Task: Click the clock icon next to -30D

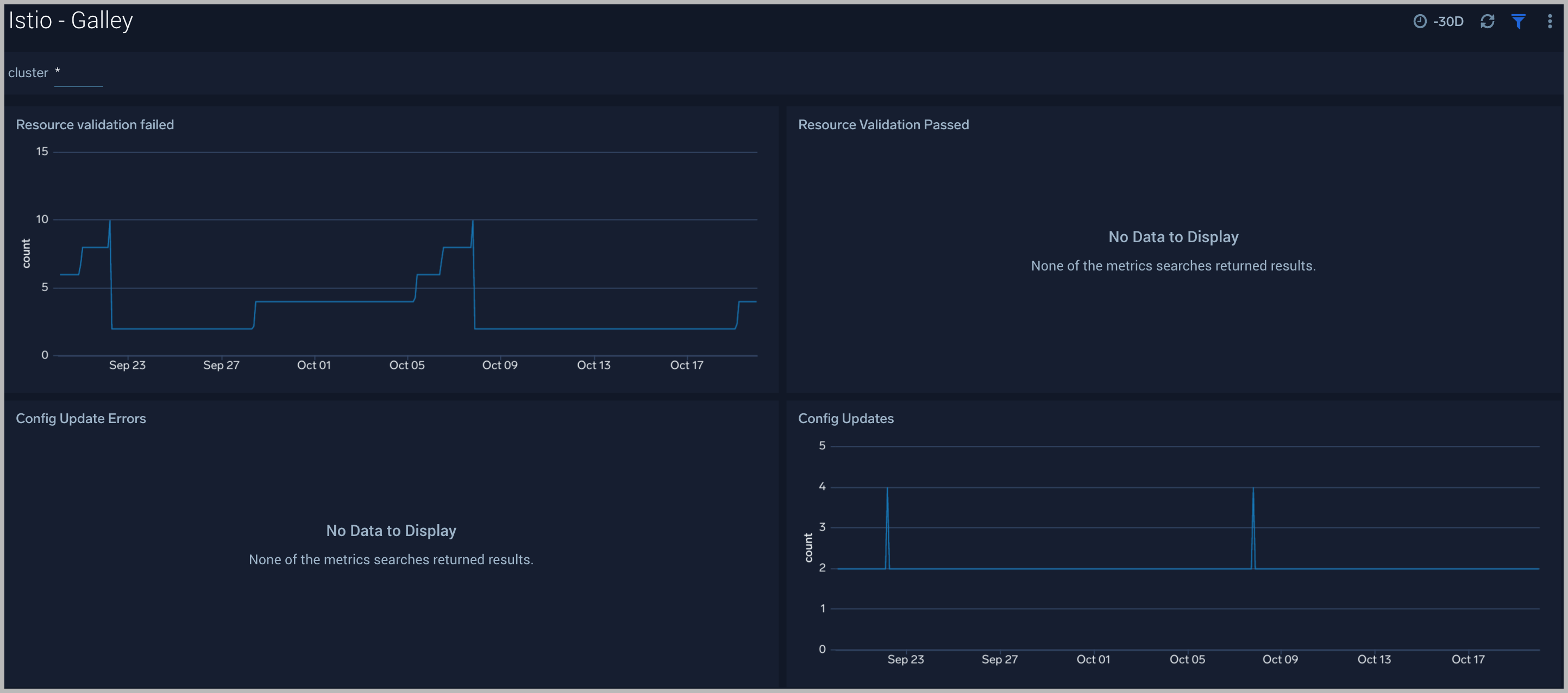Action: (1420, 21)
